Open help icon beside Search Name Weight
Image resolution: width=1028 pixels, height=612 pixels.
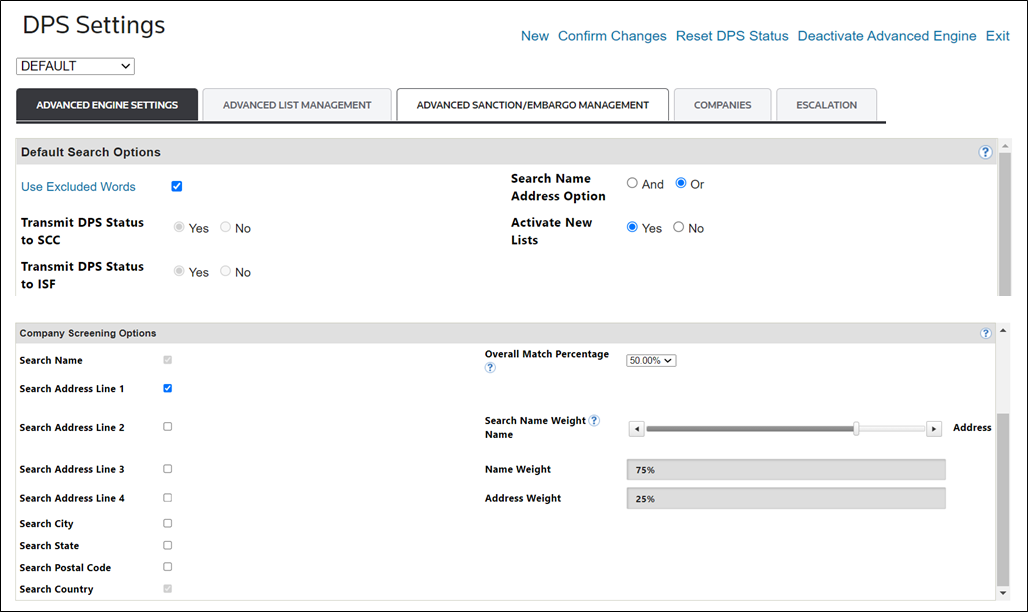click(594, 421)
